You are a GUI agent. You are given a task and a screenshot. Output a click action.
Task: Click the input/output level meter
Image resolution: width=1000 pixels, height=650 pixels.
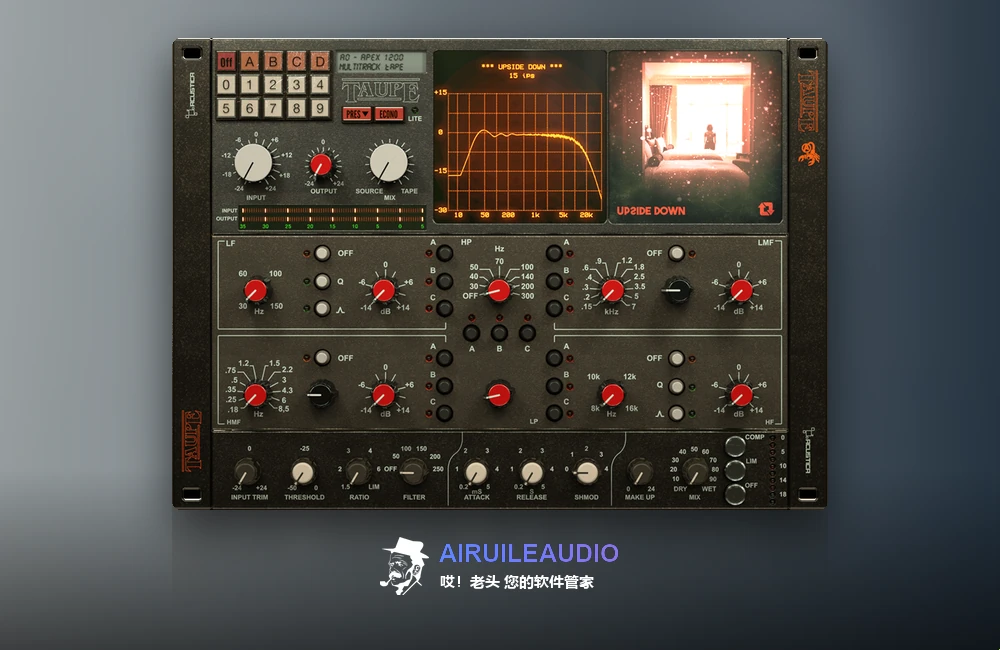[332, 218]
